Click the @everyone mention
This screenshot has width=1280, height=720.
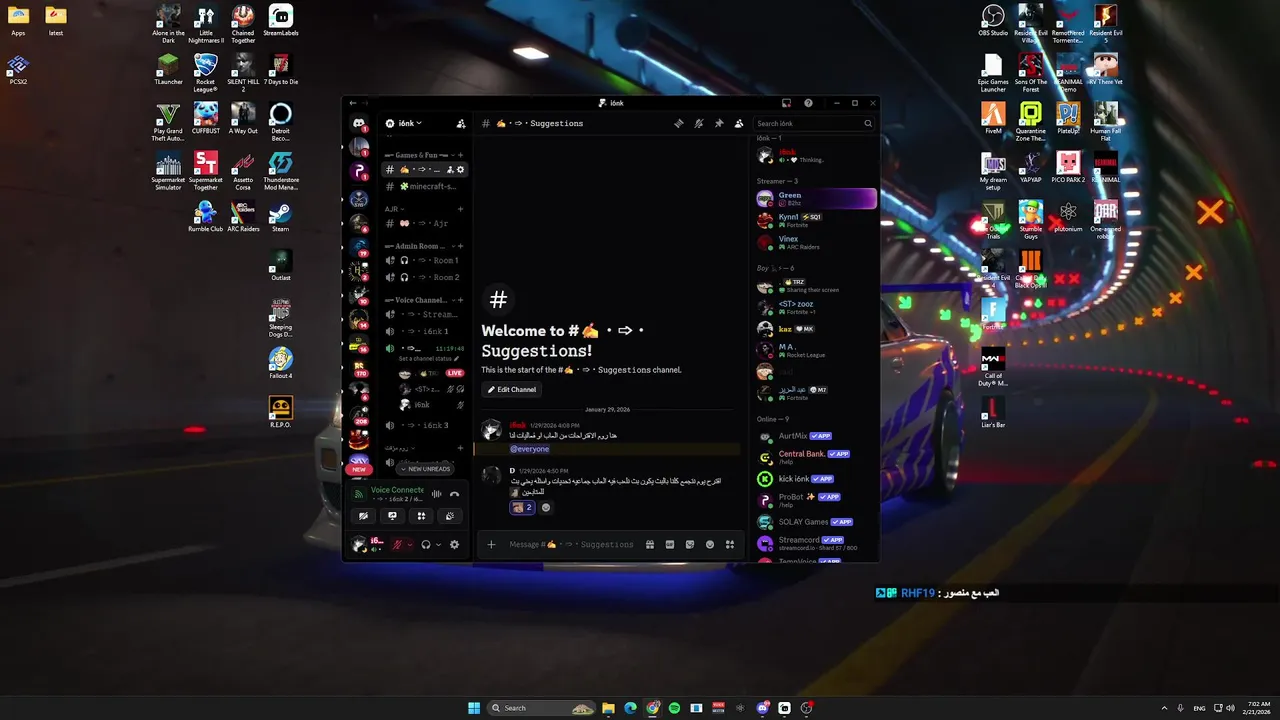(529, 449)
